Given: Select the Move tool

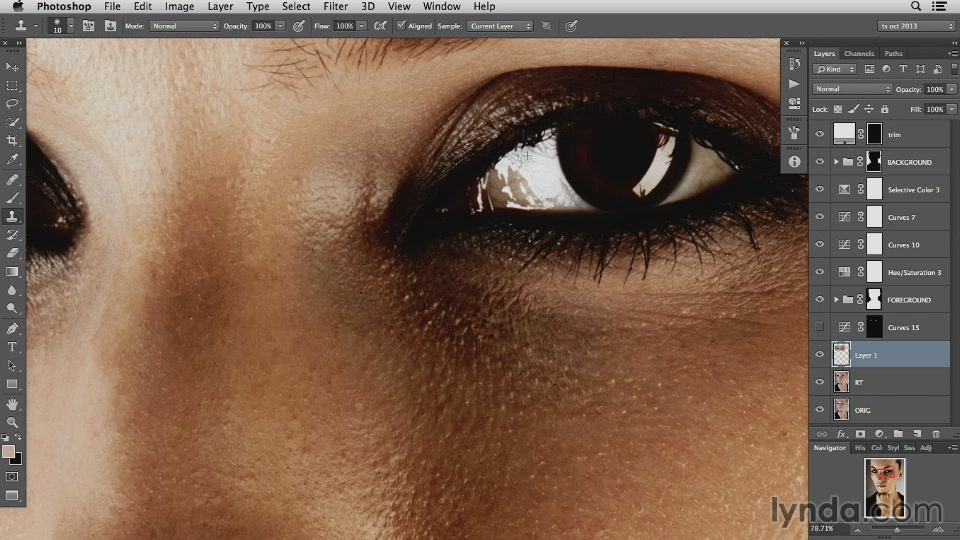Looking at the screenshot, I should pyautogui.click(x=12, y=66).
